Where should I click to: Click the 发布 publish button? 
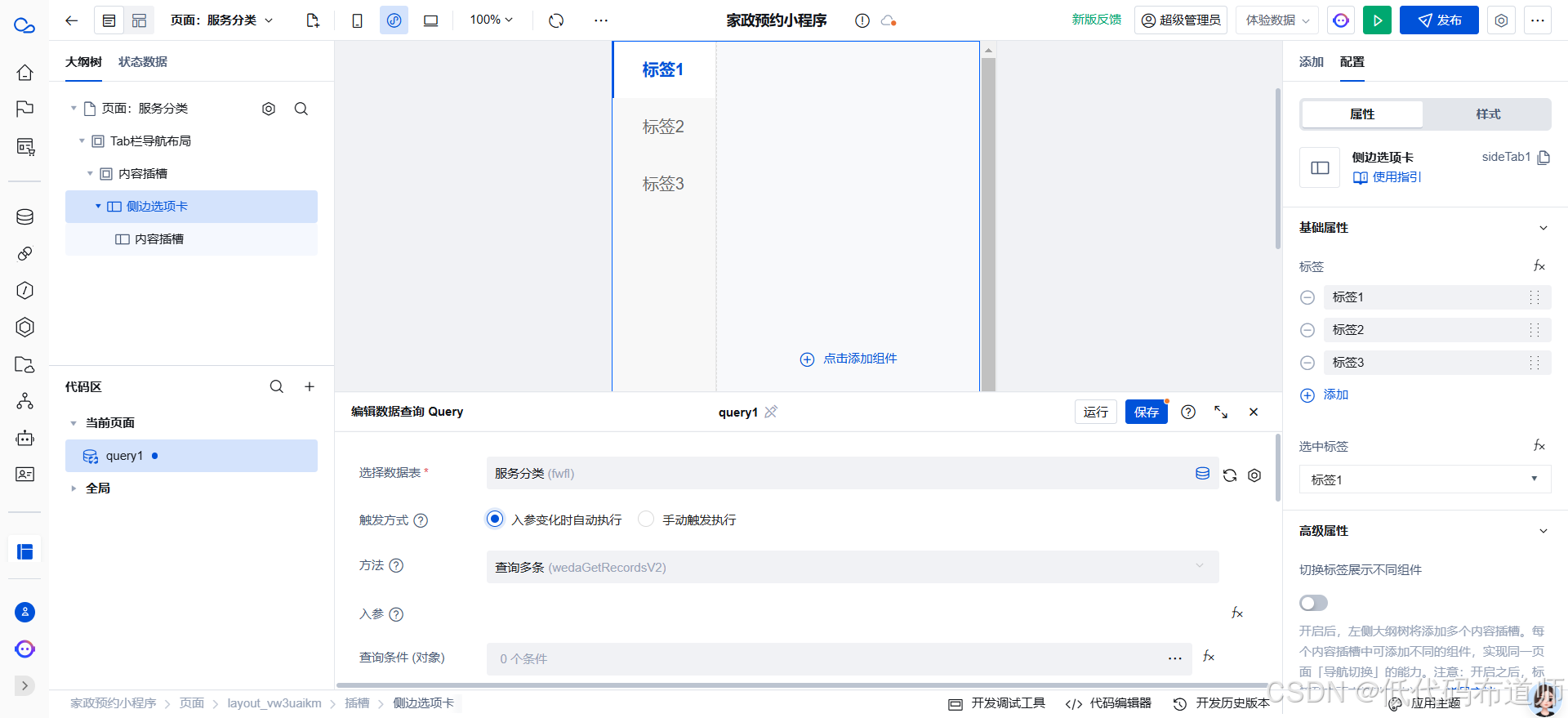(x=1439, y=20)
